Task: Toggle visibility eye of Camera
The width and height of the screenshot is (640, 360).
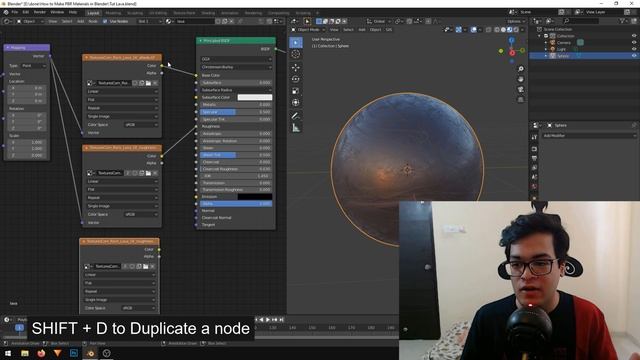Action: coord(634,42)
